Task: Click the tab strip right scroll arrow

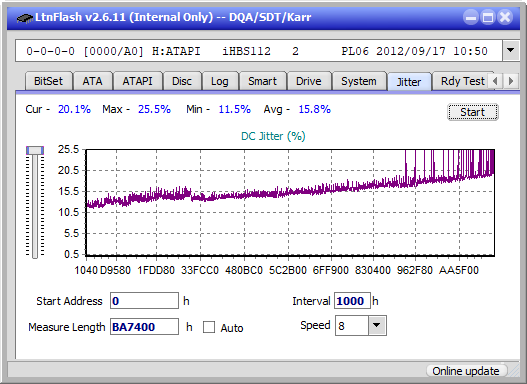Action: click(511, 81)
